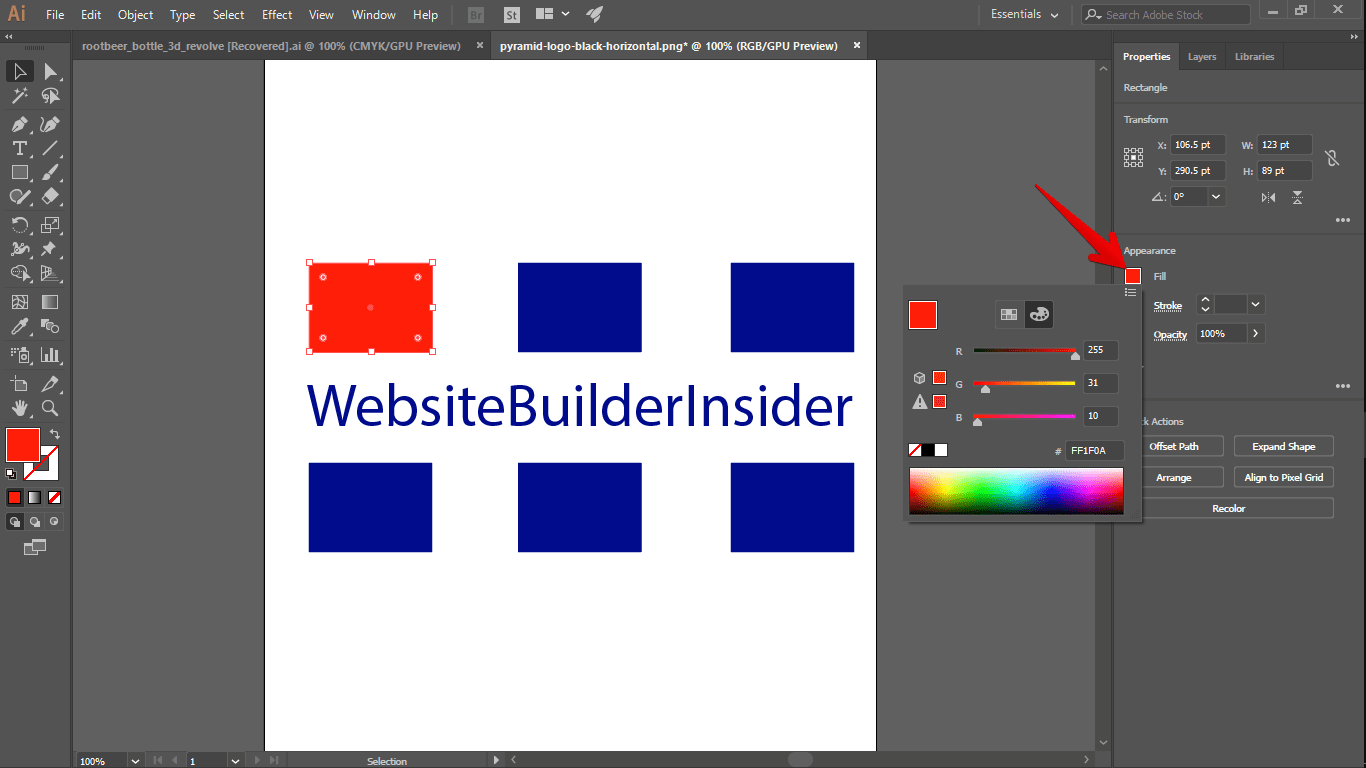Pick the Eyedropper tool
The image size is (1366, 768).
19,326
